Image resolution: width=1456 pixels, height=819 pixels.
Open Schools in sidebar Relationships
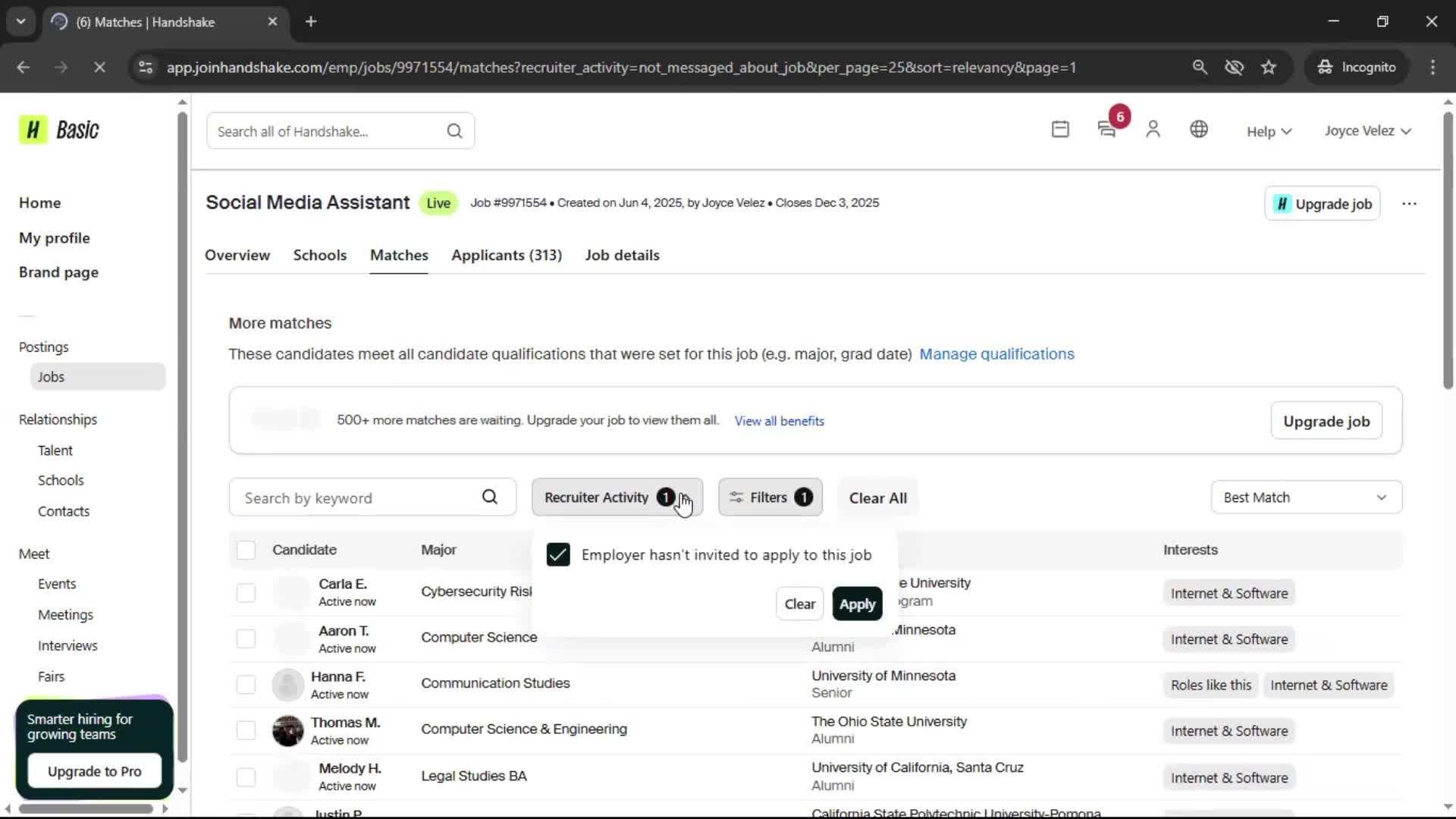point(61,481)
